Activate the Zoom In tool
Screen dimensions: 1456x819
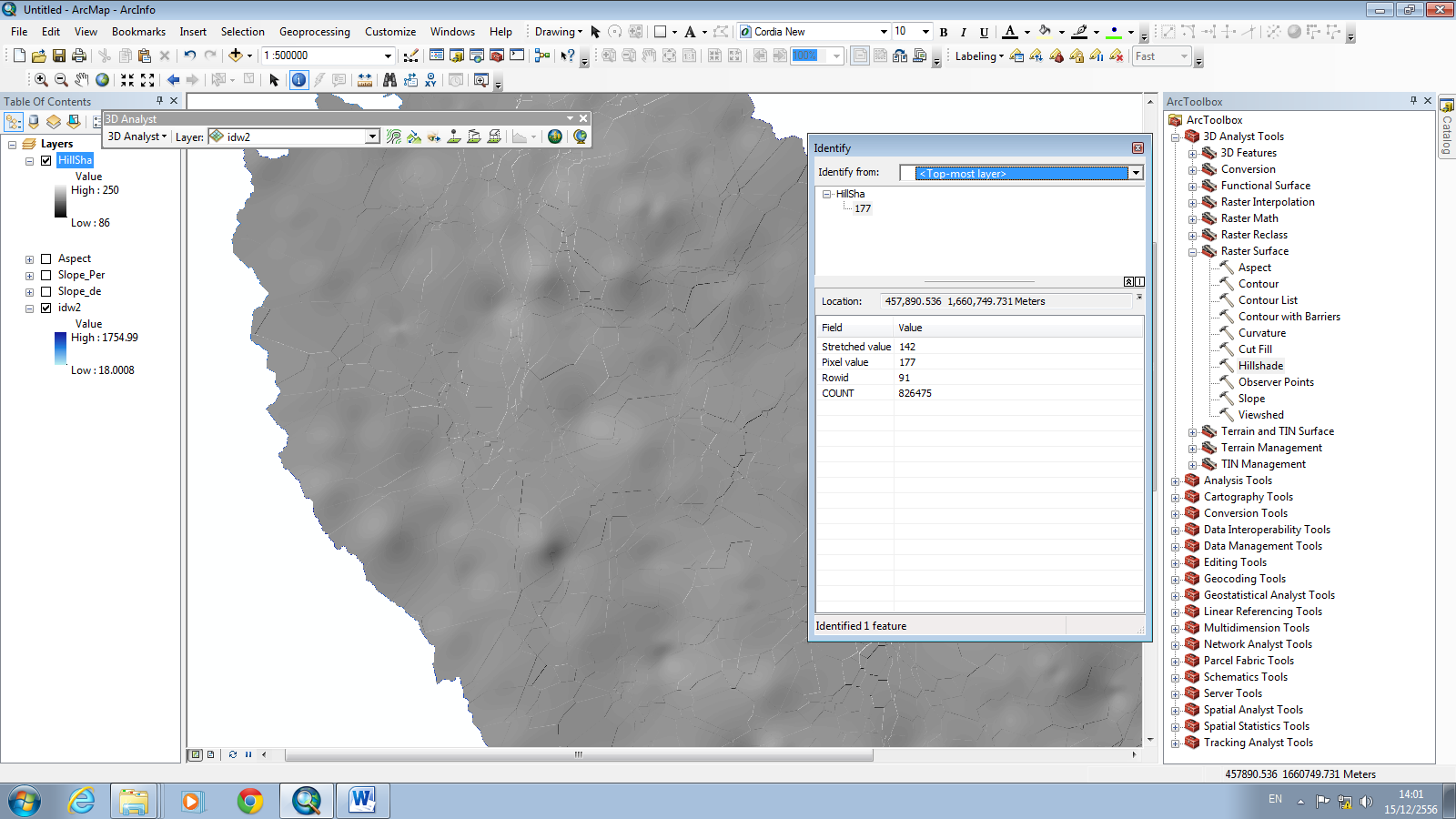pyautogui.click(x=41, y=80)
